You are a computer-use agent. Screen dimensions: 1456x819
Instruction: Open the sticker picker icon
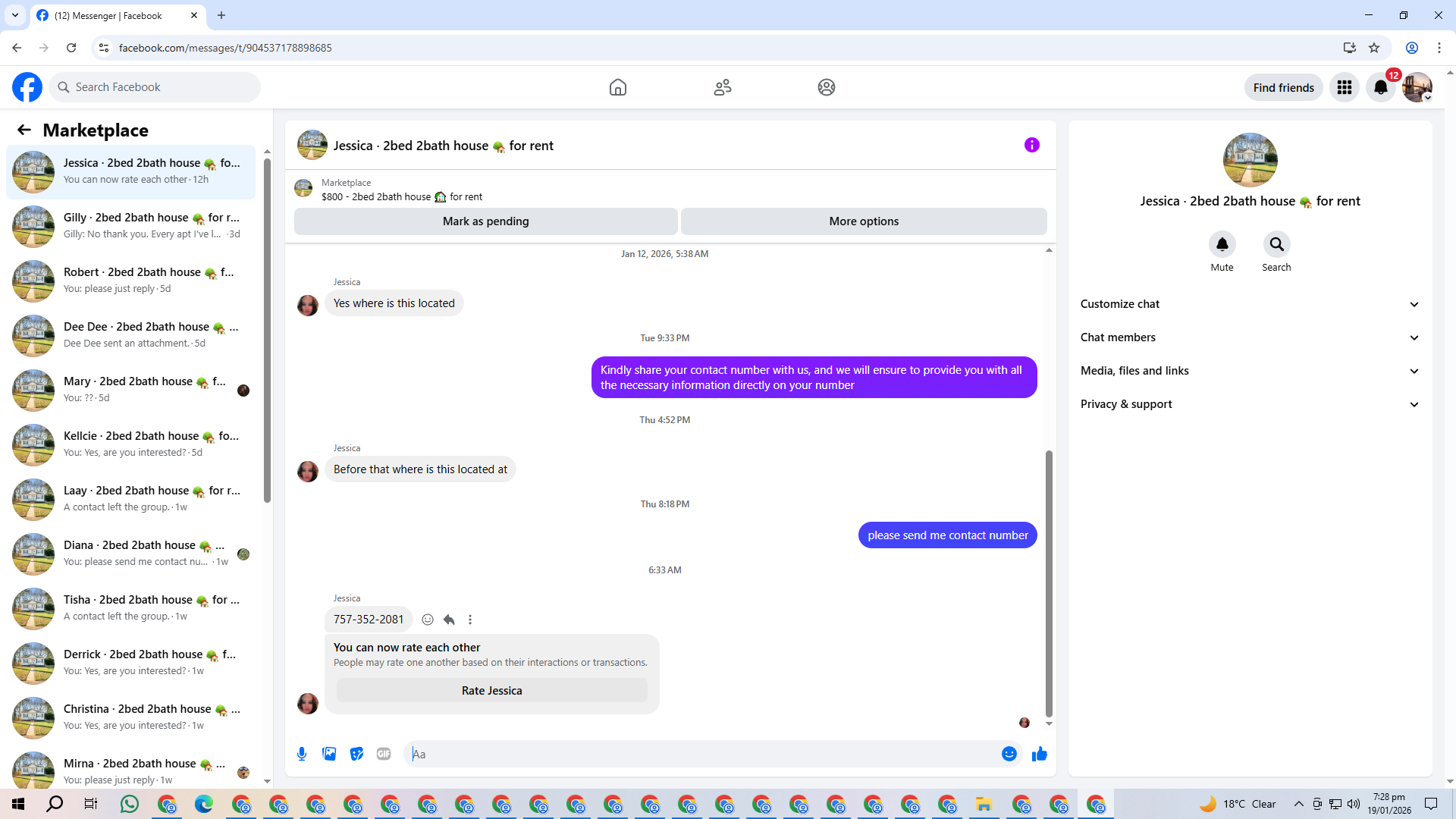pos(356,754)
